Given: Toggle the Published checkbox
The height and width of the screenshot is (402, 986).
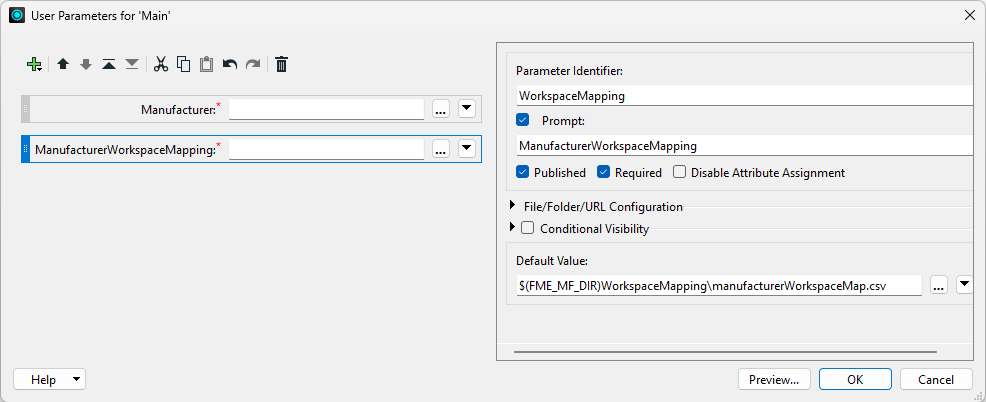Looking at the screenshot, I should click(523, 172).
